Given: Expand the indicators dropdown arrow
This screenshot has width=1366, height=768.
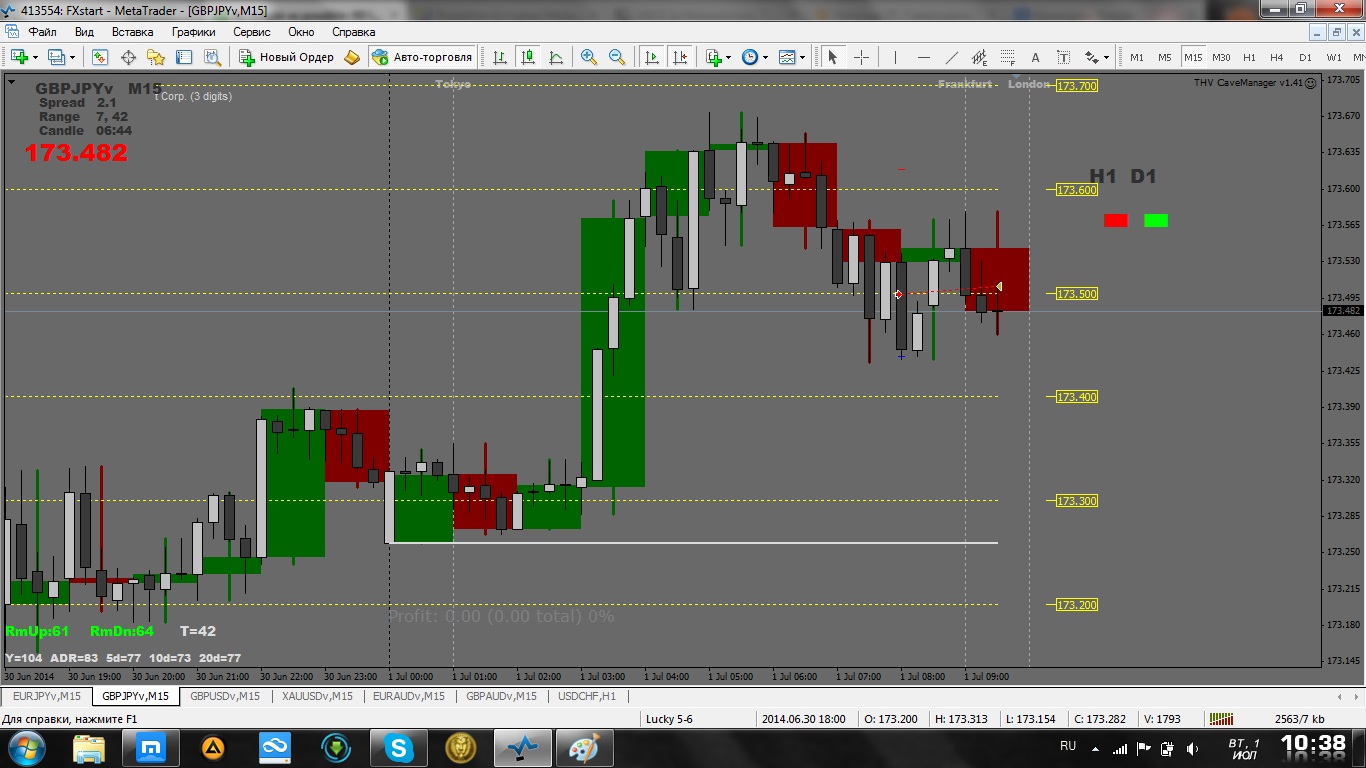Looking at the screenshot, I should pos(730,58).
